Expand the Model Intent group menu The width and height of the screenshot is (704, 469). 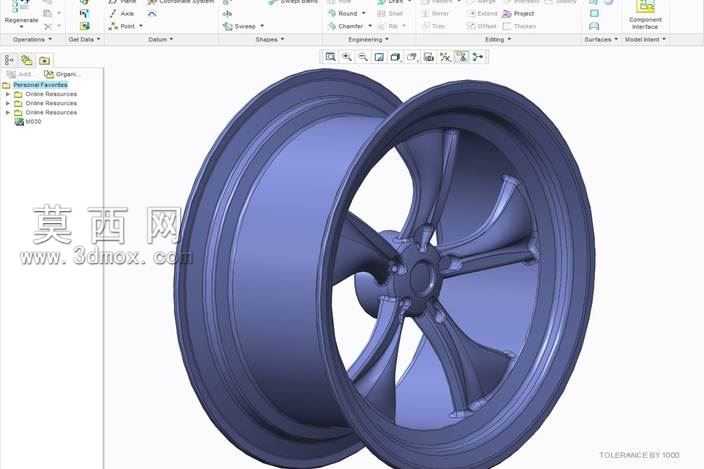(x=645, y=39)
